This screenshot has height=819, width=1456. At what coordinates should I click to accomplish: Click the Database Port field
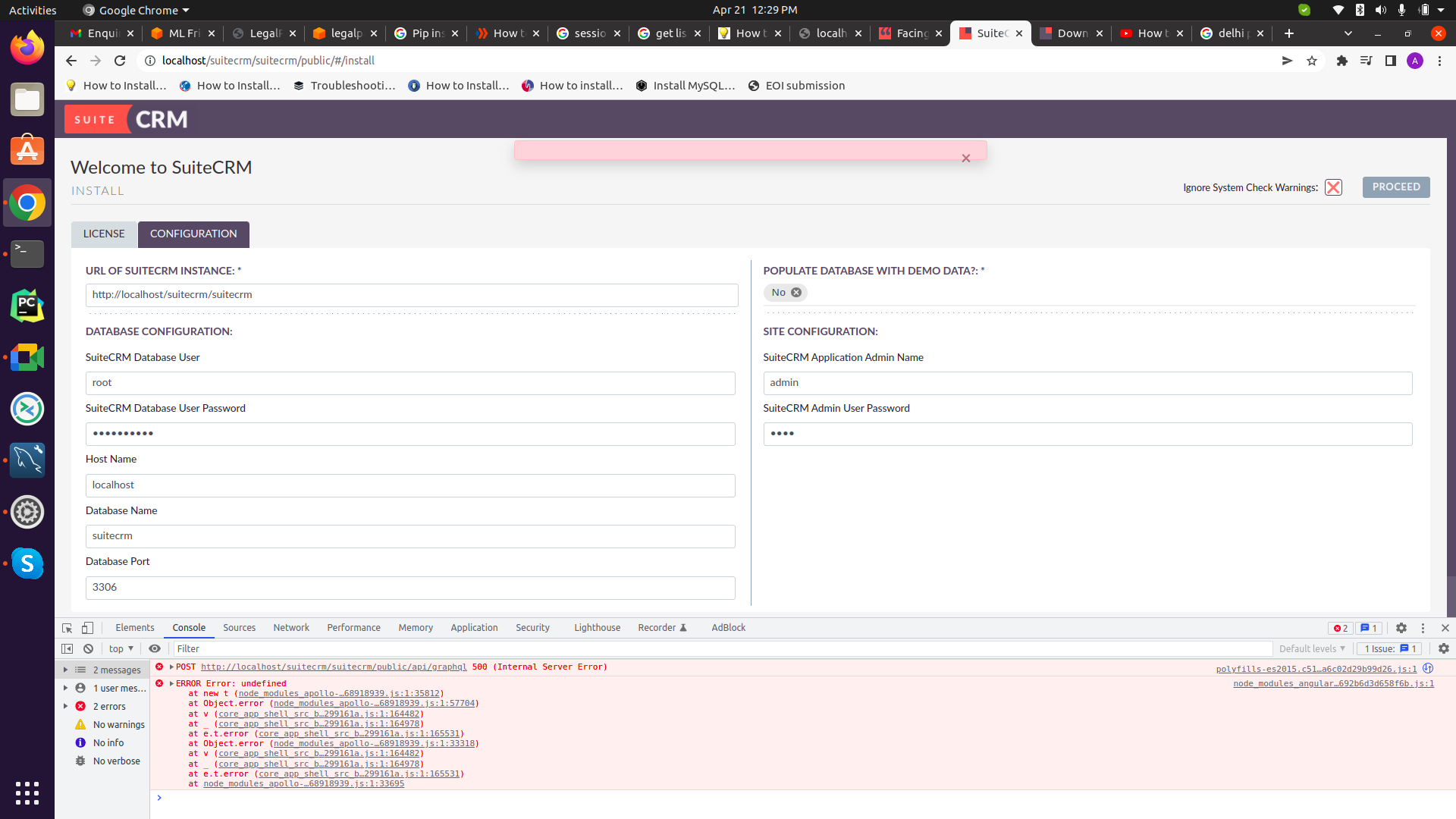click(410, 588)
